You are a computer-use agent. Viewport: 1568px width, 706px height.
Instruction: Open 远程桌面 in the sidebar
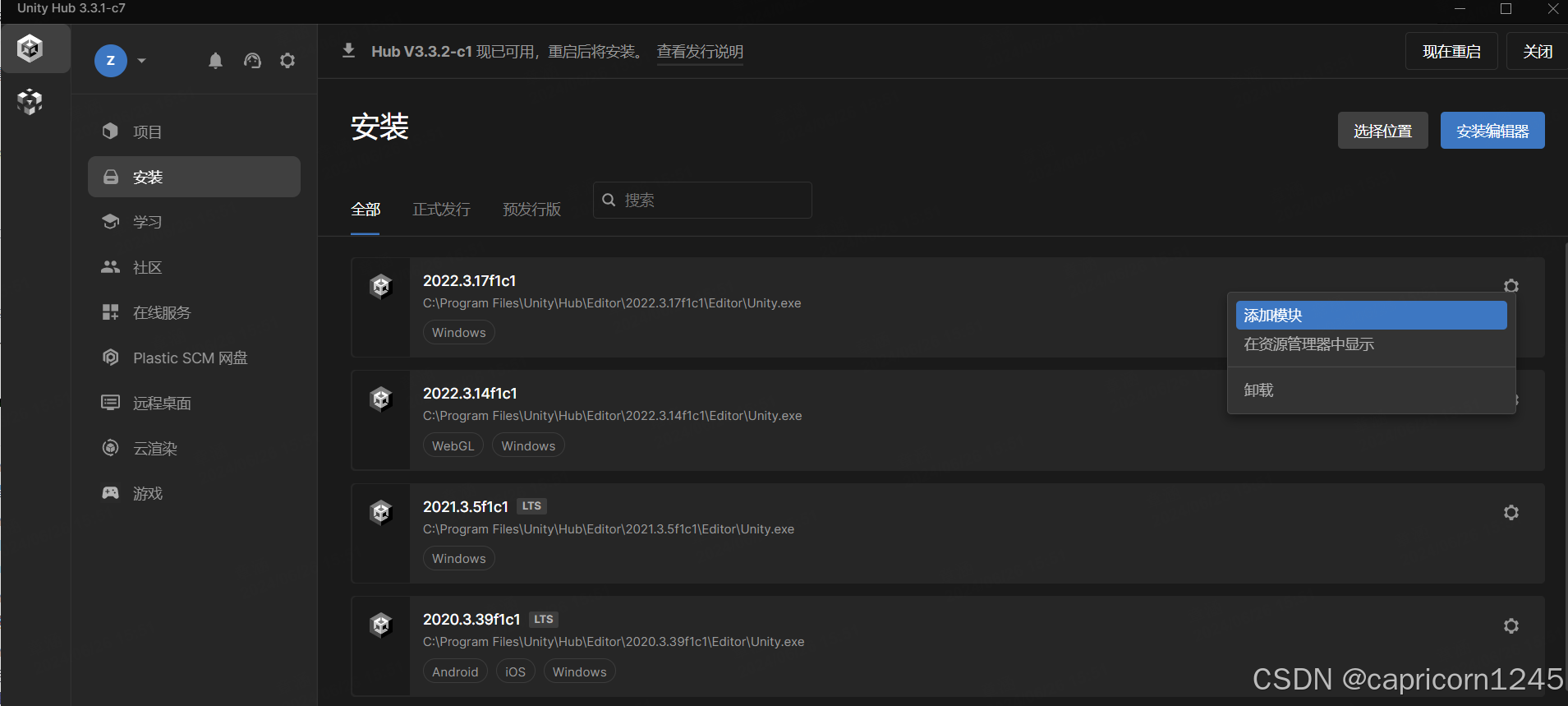[x=194, y=403]
